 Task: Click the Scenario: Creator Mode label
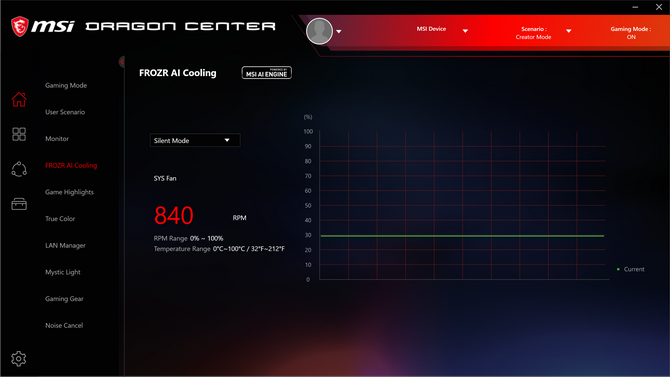coord(533,33)
